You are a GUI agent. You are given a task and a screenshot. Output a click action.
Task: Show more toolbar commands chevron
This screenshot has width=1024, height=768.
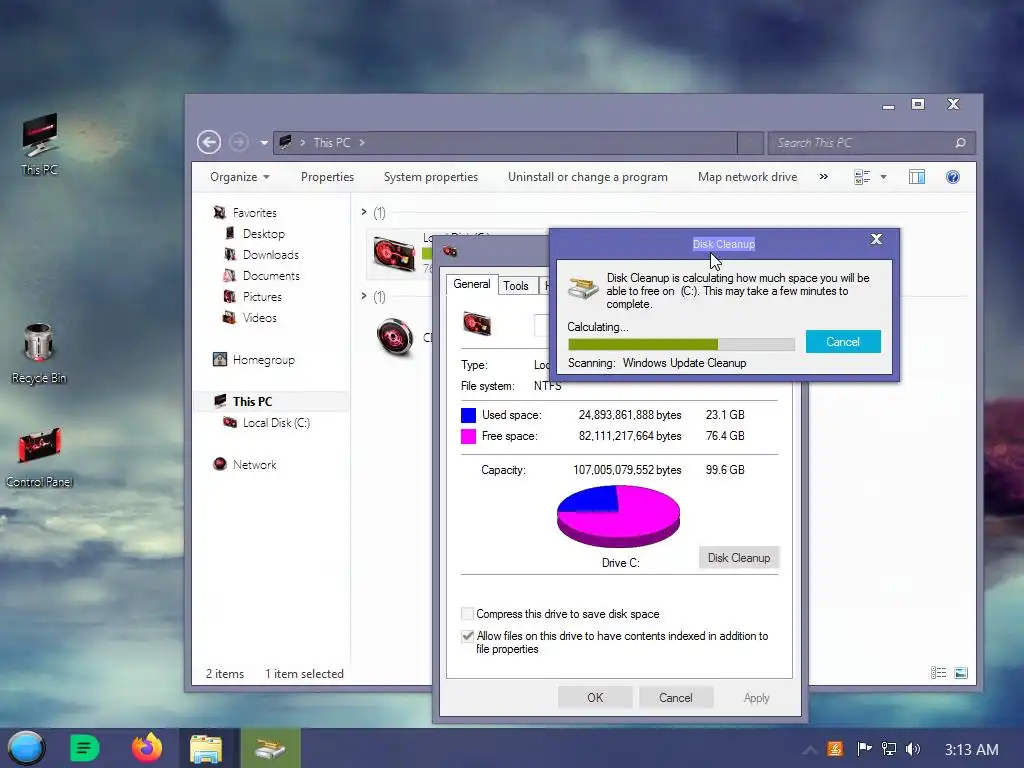(824, 177)
